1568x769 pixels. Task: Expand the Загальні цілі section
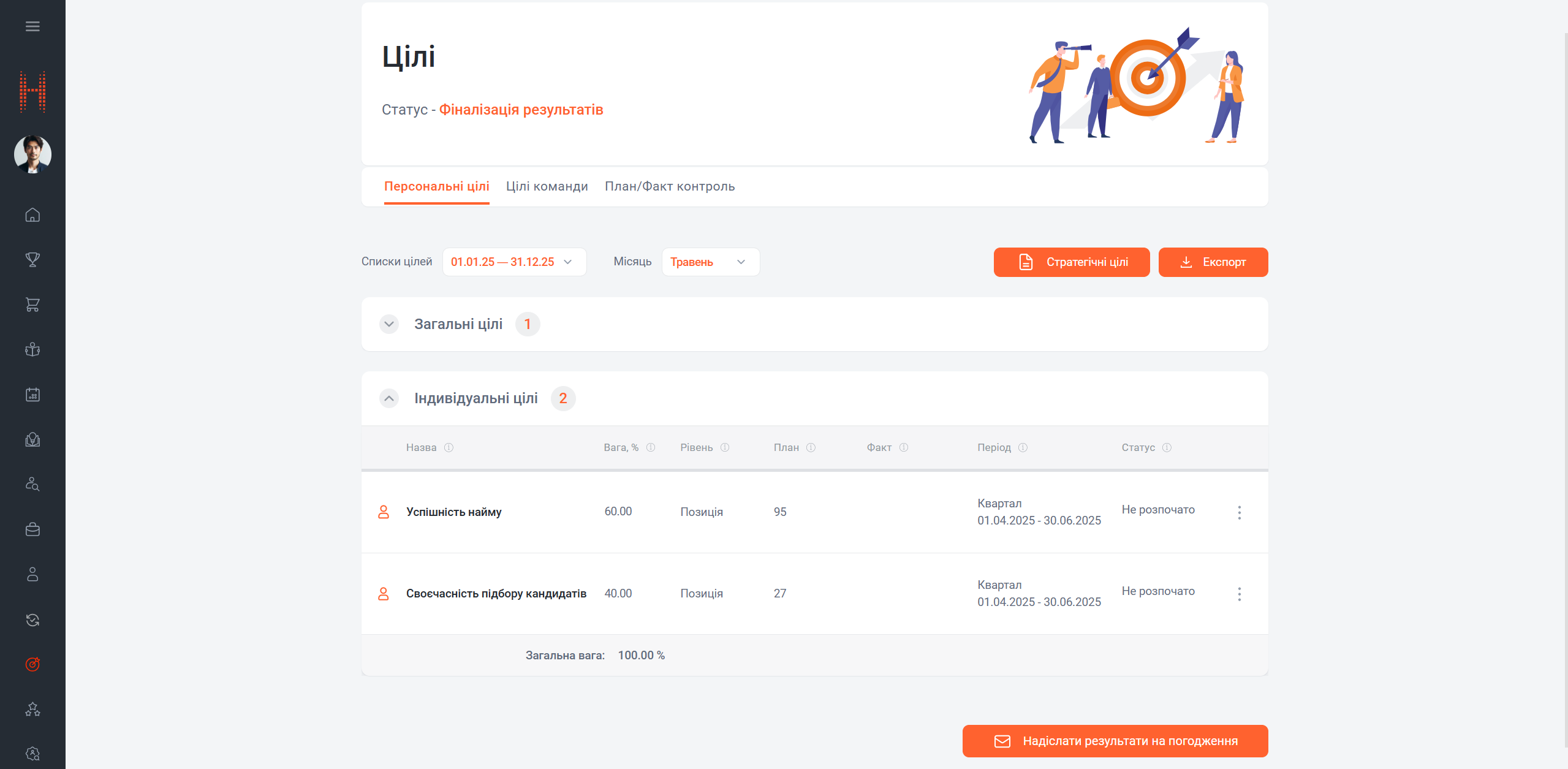point(389,324)
